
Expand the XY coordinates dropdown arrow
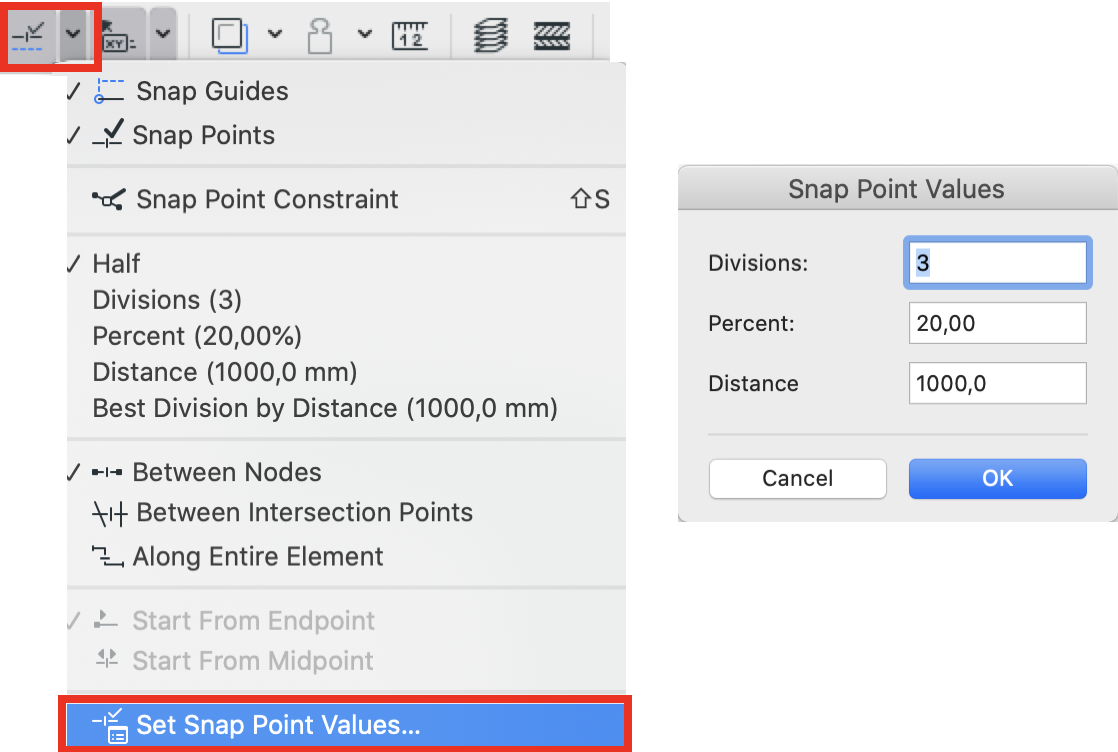pyautogui.click(x=163, y=34)
